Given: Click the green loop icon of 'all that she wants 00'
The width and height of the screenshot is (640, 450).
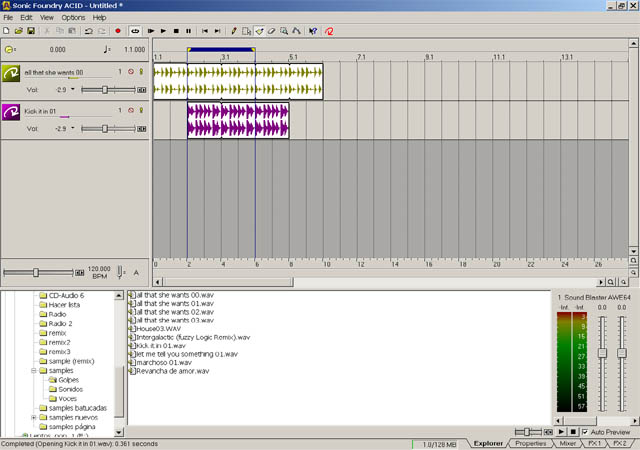Looking at the screenshot, I should click(11, 74).
